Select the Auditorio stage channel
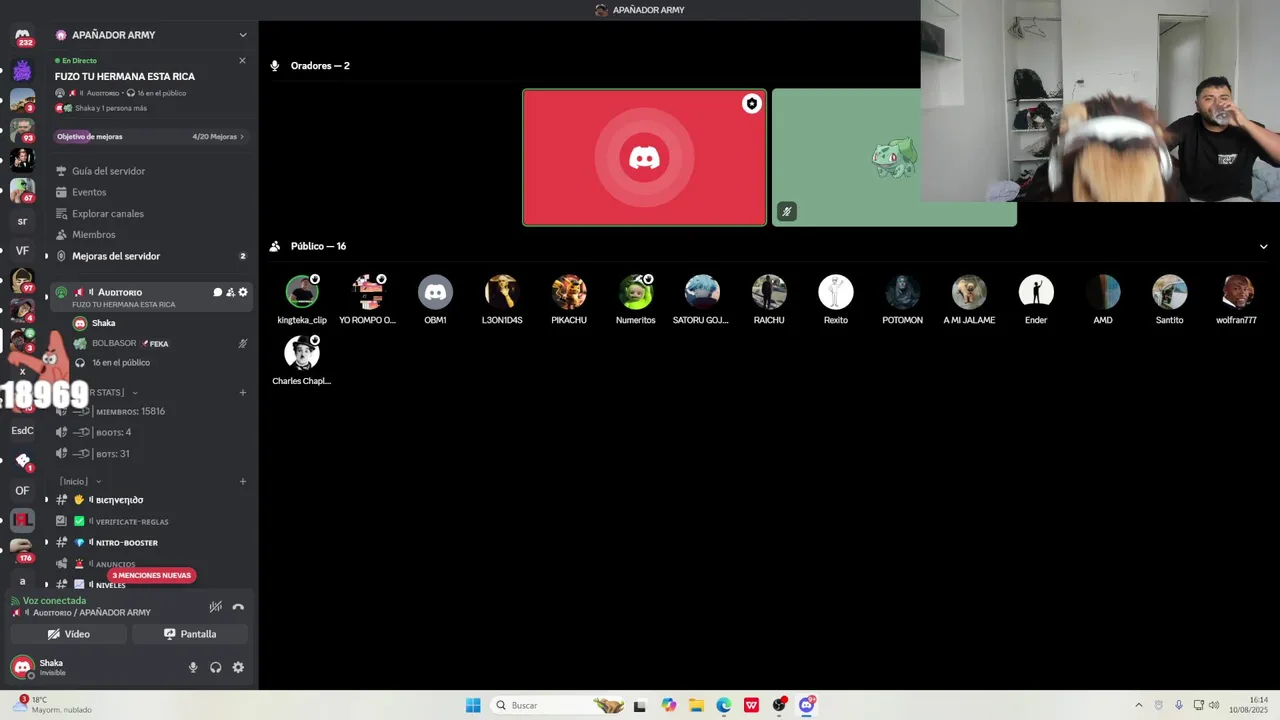The image size is (1280, 720). click(150, 297)
